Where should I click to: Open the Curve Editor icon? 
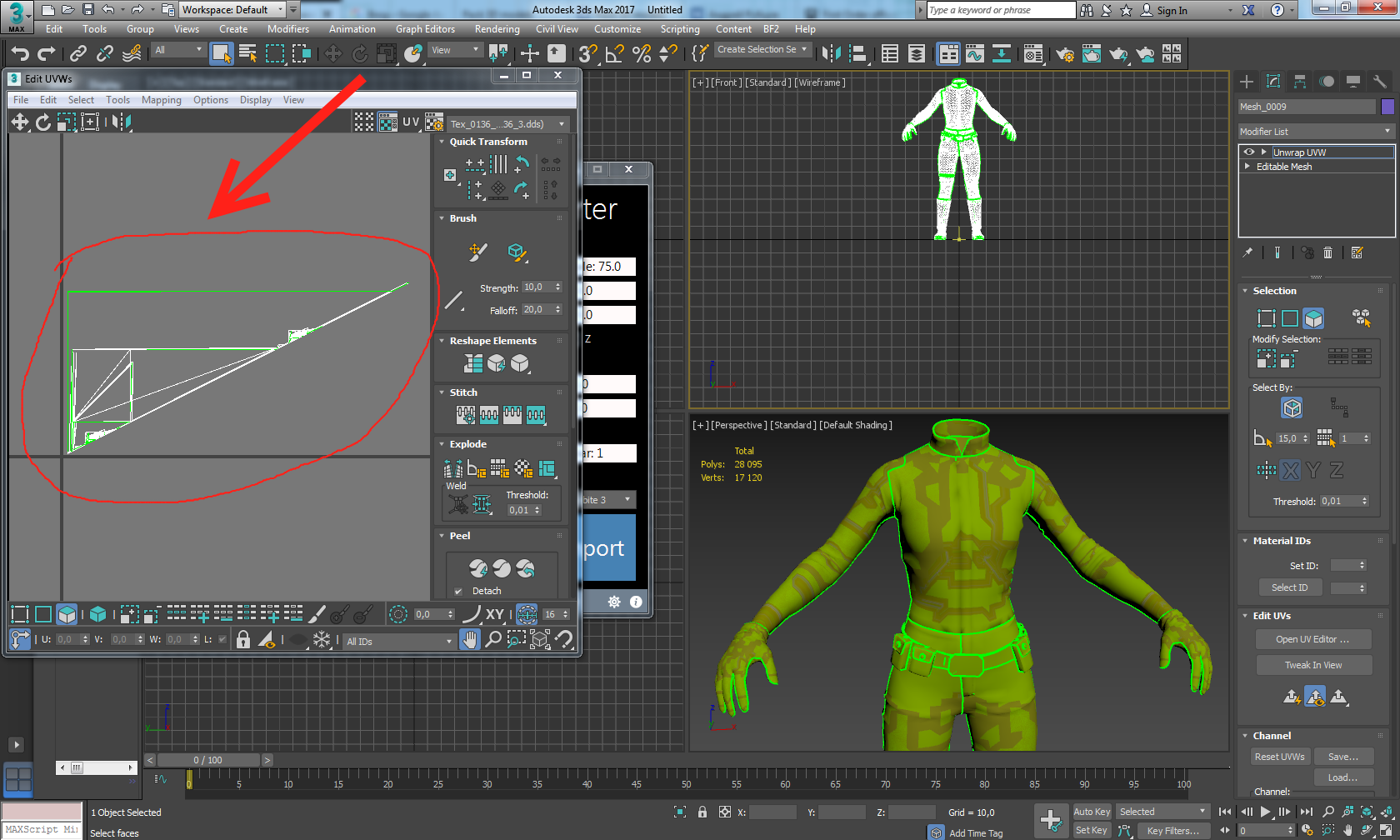point(975,54)
